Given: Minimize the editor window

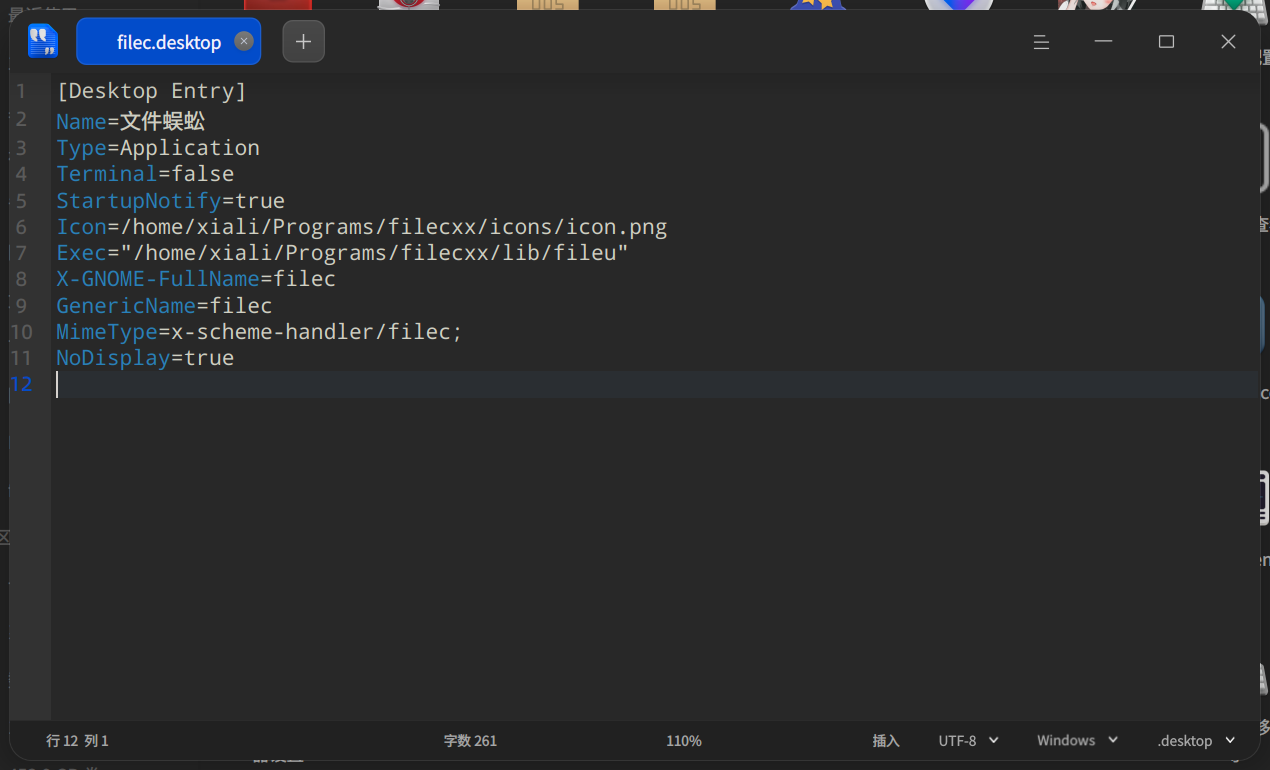Looking at the screenshot, I should tap(1103, 42).
